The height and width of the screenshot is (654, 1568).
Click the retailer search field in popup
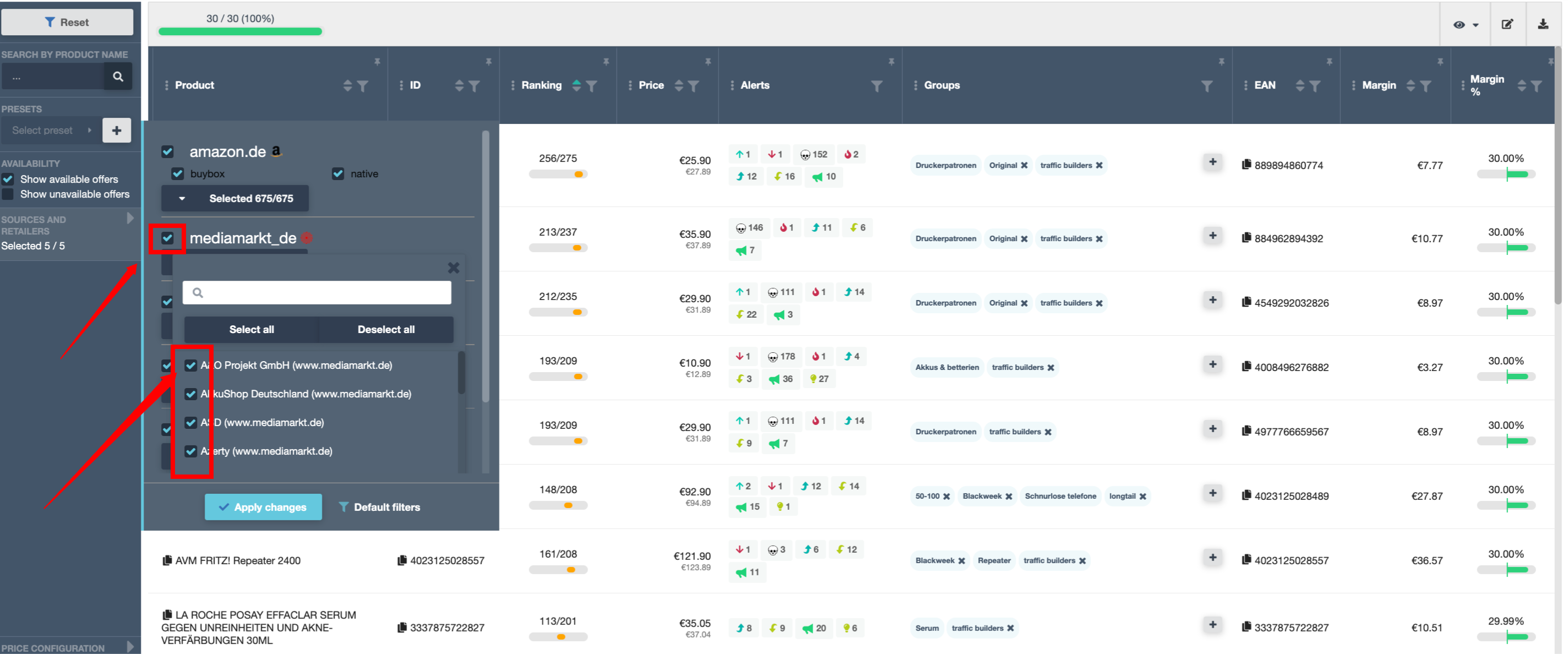(x=317, y=292)
